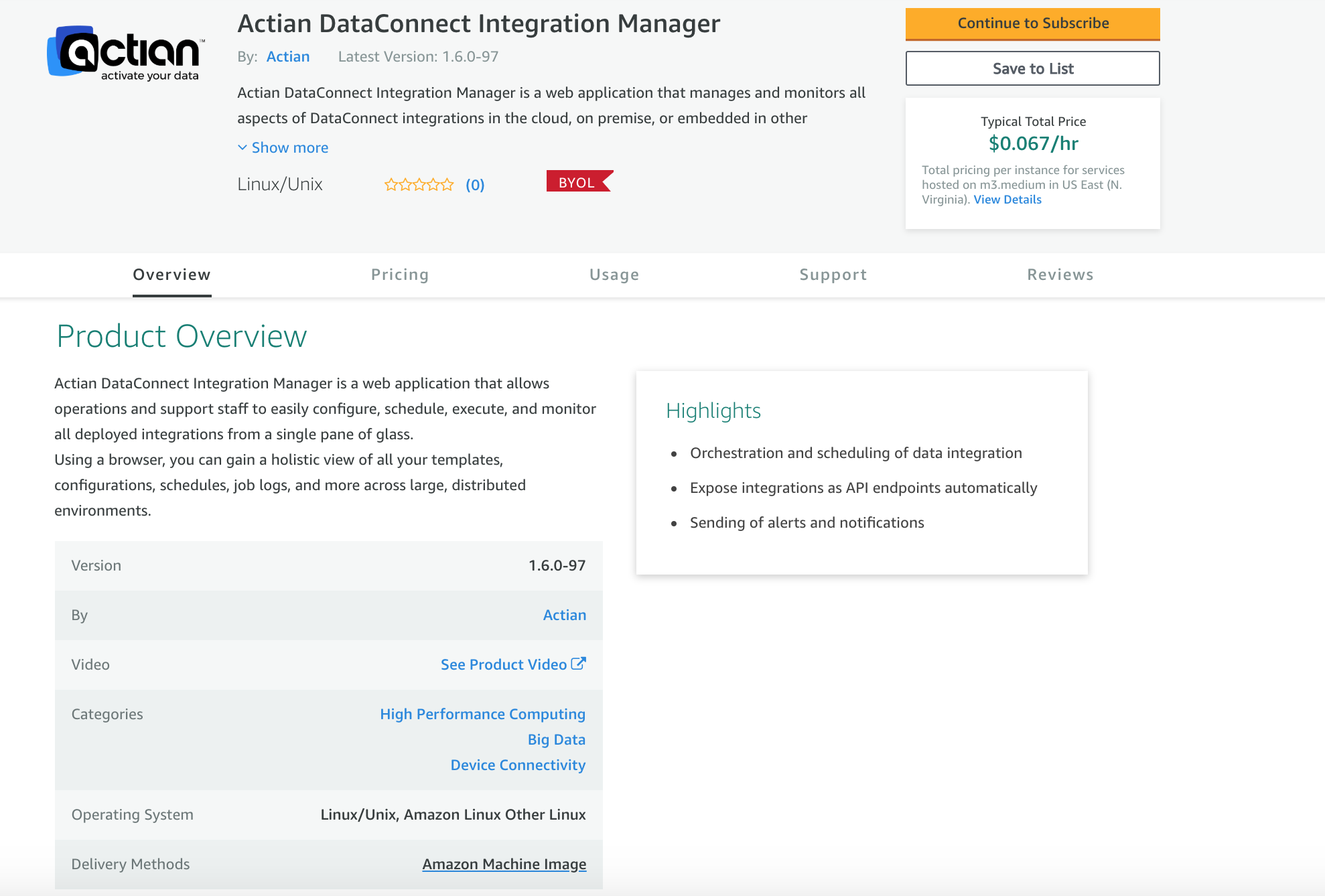This screenshot has width=1325, height=896.
Task: Click See Product Video link
Action: 503,664
